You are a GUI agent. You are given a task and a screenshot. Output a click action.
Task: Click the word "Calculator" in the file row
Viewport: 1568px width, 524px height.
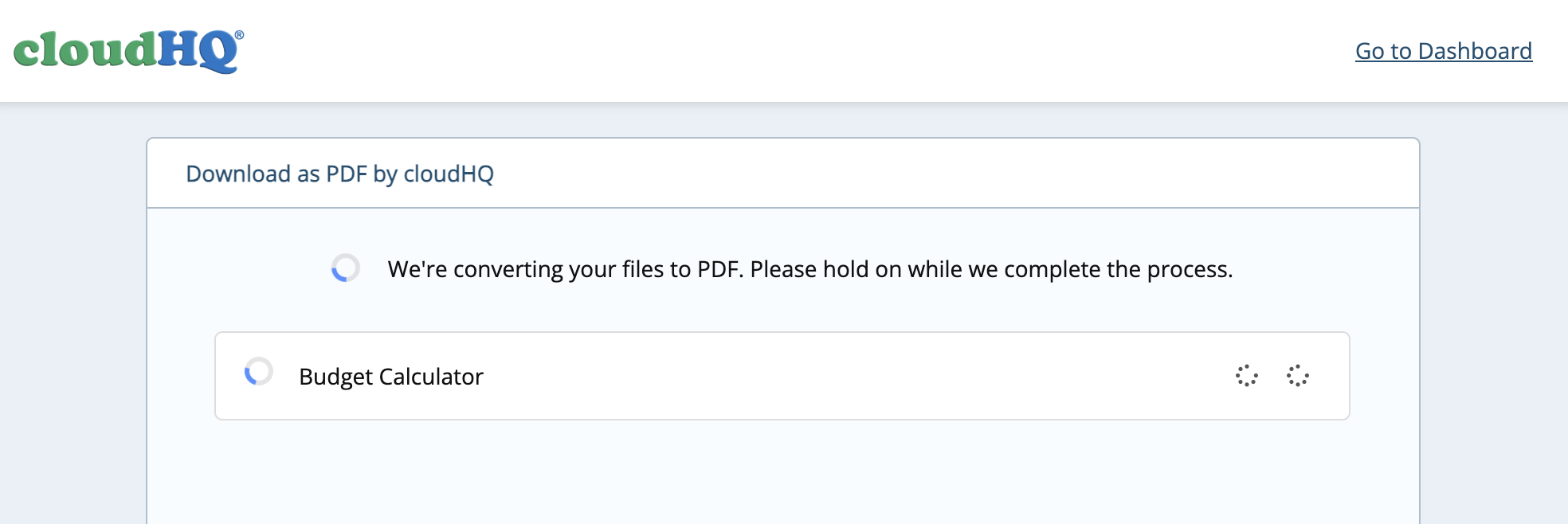point(431,377)
